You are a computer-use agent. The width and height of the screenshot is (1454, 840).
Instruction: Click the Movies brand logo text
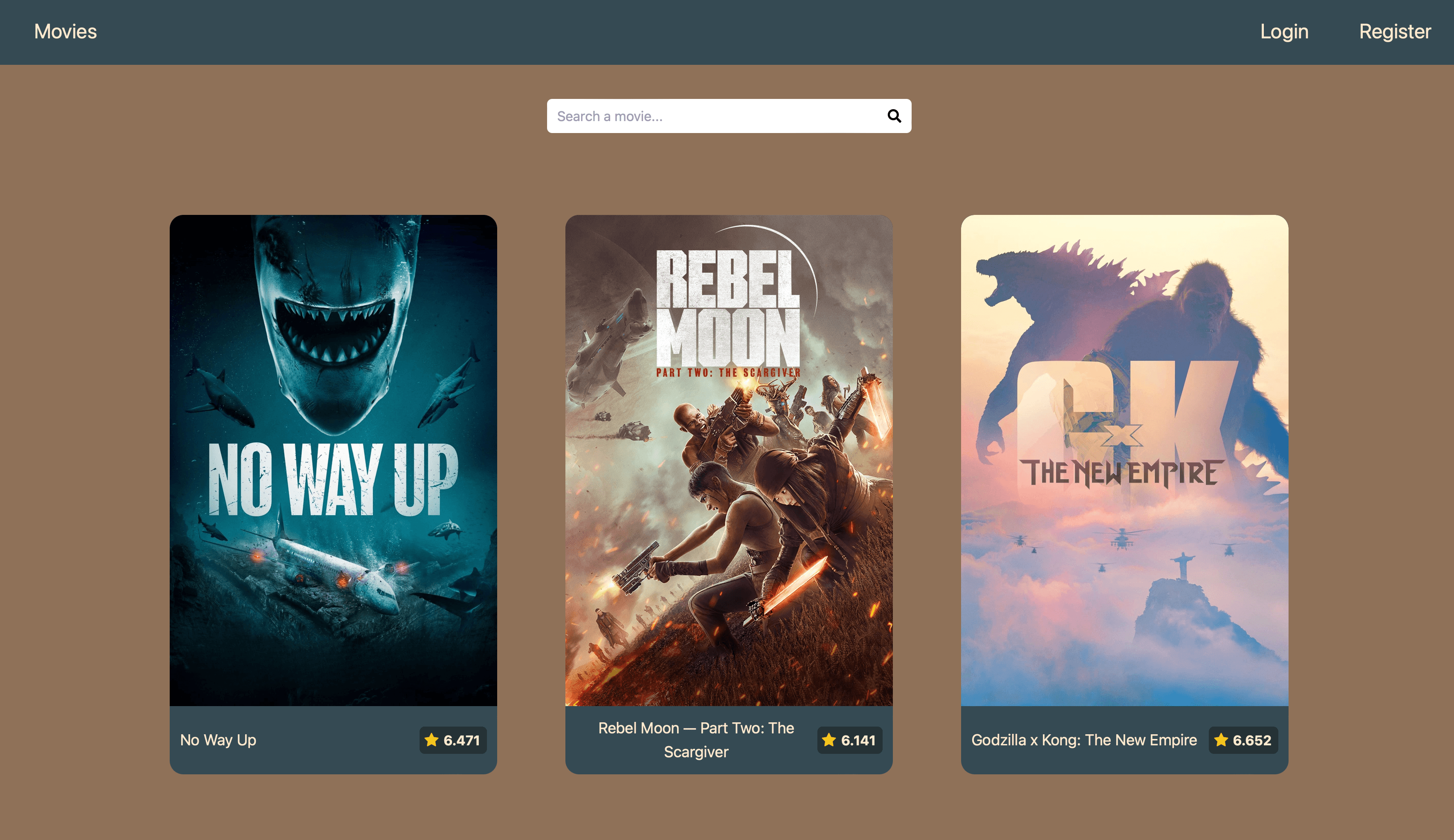65,31
